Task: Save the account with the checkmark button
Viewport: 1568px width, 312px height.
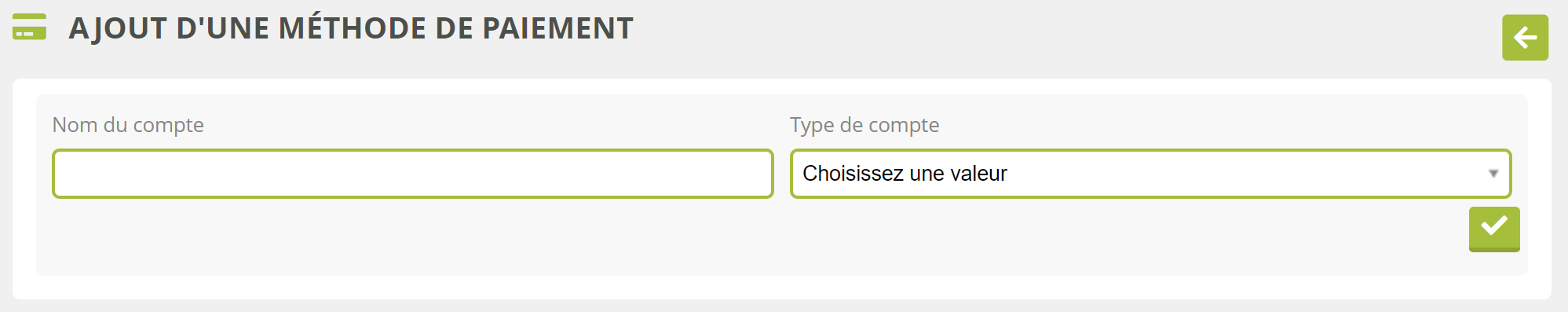Action: click(1494, 229)
